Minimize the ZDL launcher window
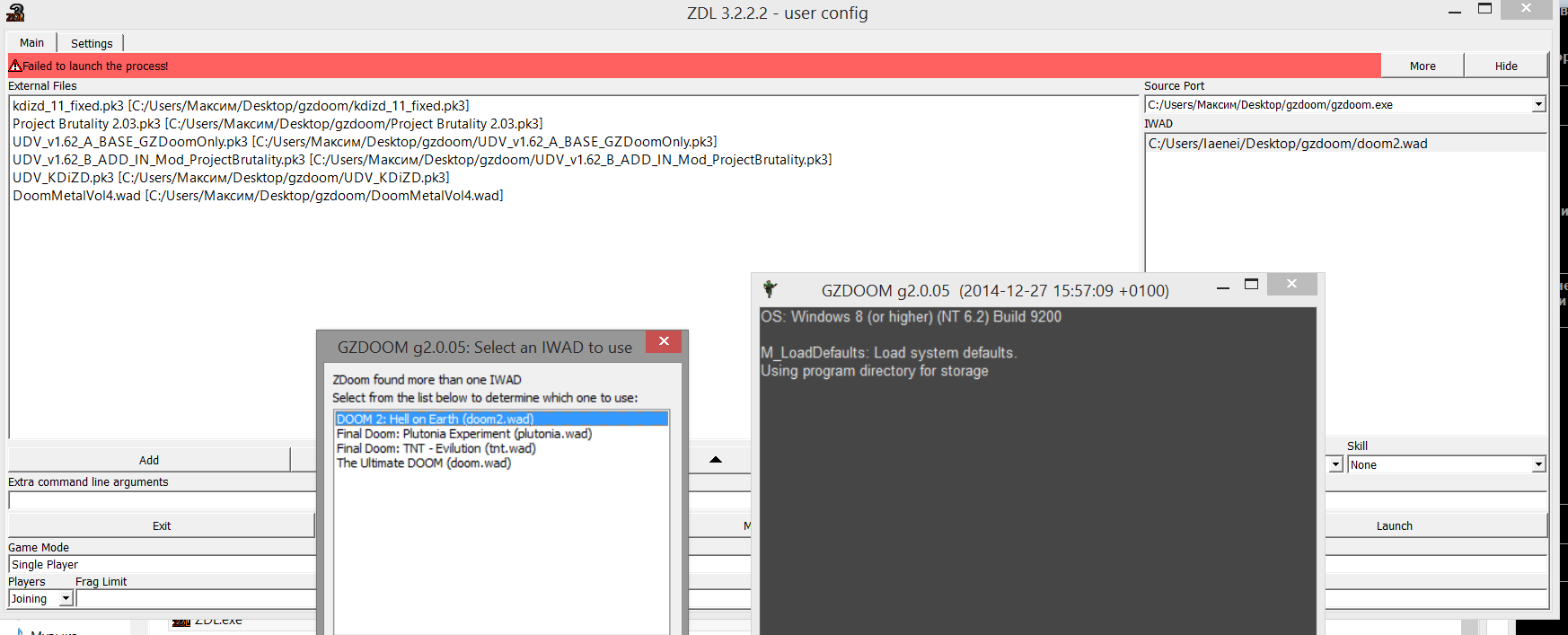 coord(1455,11)
